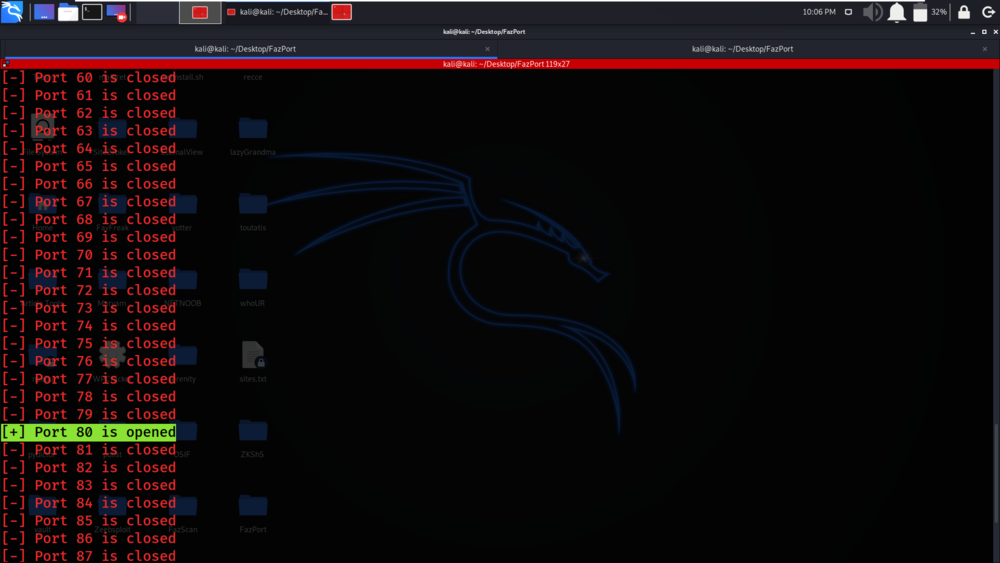The height and width of the screenshot is (563, 1000).
Task: Click the line 'Port 67 is closed'
Action: (x=89, y=201)
